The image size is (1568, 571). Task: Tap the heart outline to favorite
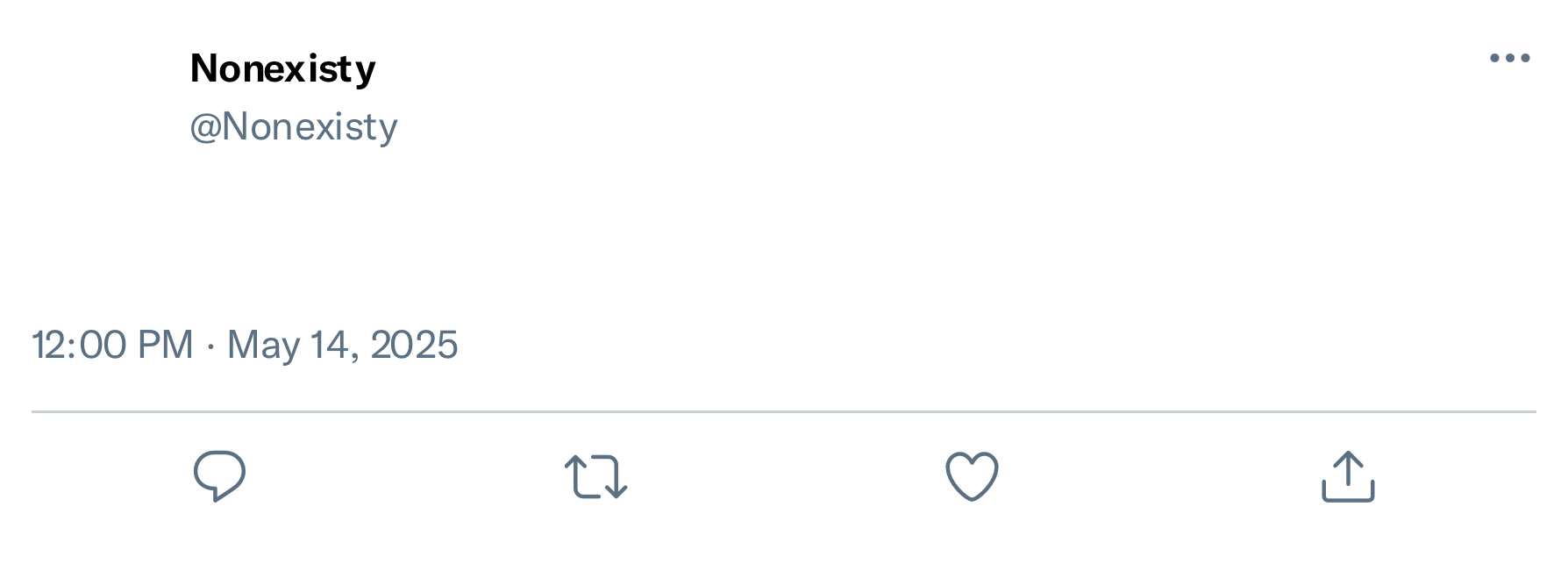[972, 476]
